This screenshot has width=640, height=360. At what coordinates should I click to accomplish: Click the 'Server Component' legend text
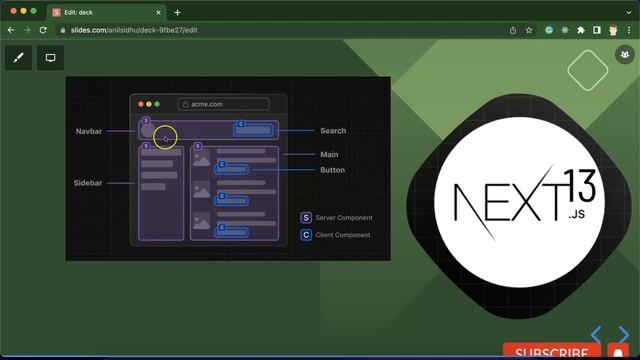click(x=344, y=218)
